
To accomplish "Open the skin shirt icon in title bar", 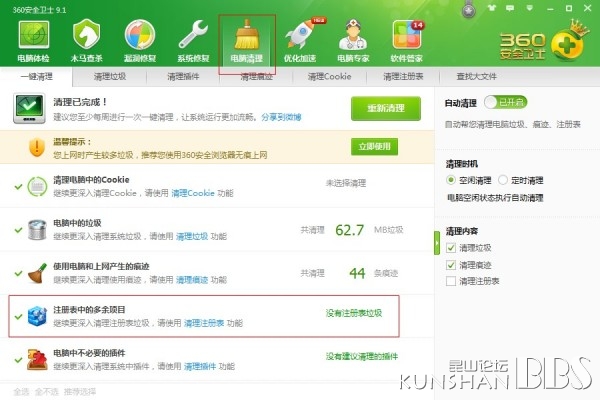I will tap(492, 8).
